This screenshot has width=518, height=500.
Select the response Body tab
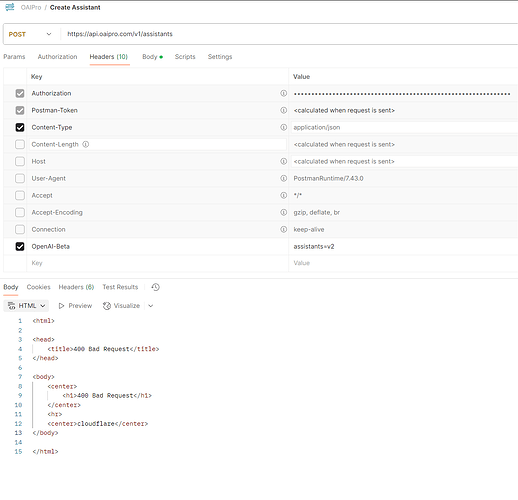coord(11,287)
